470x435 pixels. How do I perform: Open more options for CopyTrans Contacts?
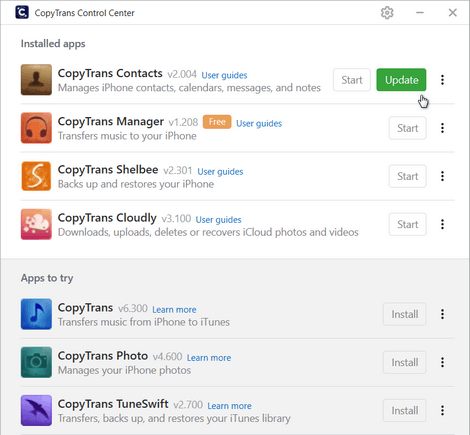click(x=442, y=80)
